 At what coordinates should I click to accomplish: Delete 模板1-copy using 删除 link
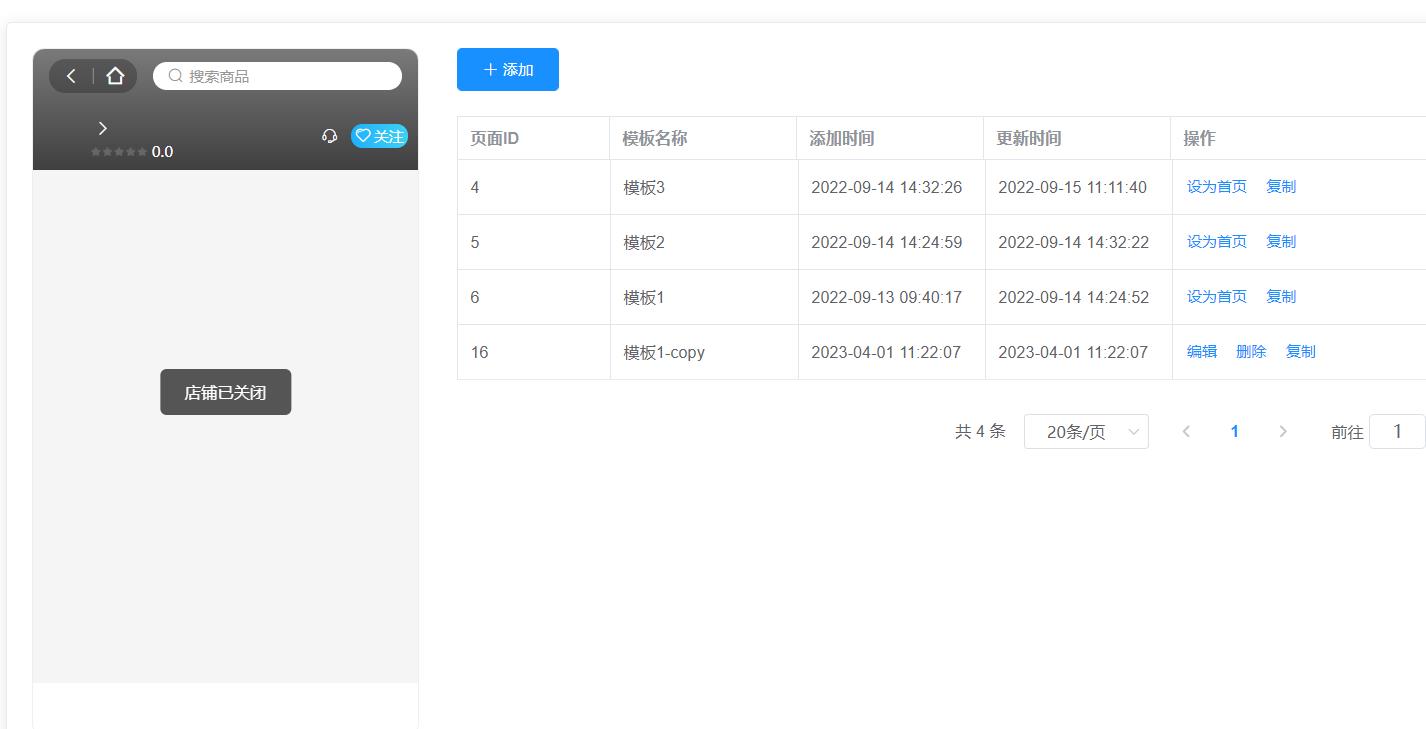coord(1250,352)
